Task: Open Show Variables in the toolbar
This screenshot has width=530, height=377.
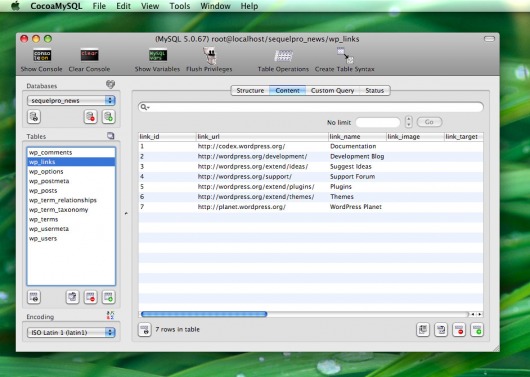Action: [x=158, y=55]
